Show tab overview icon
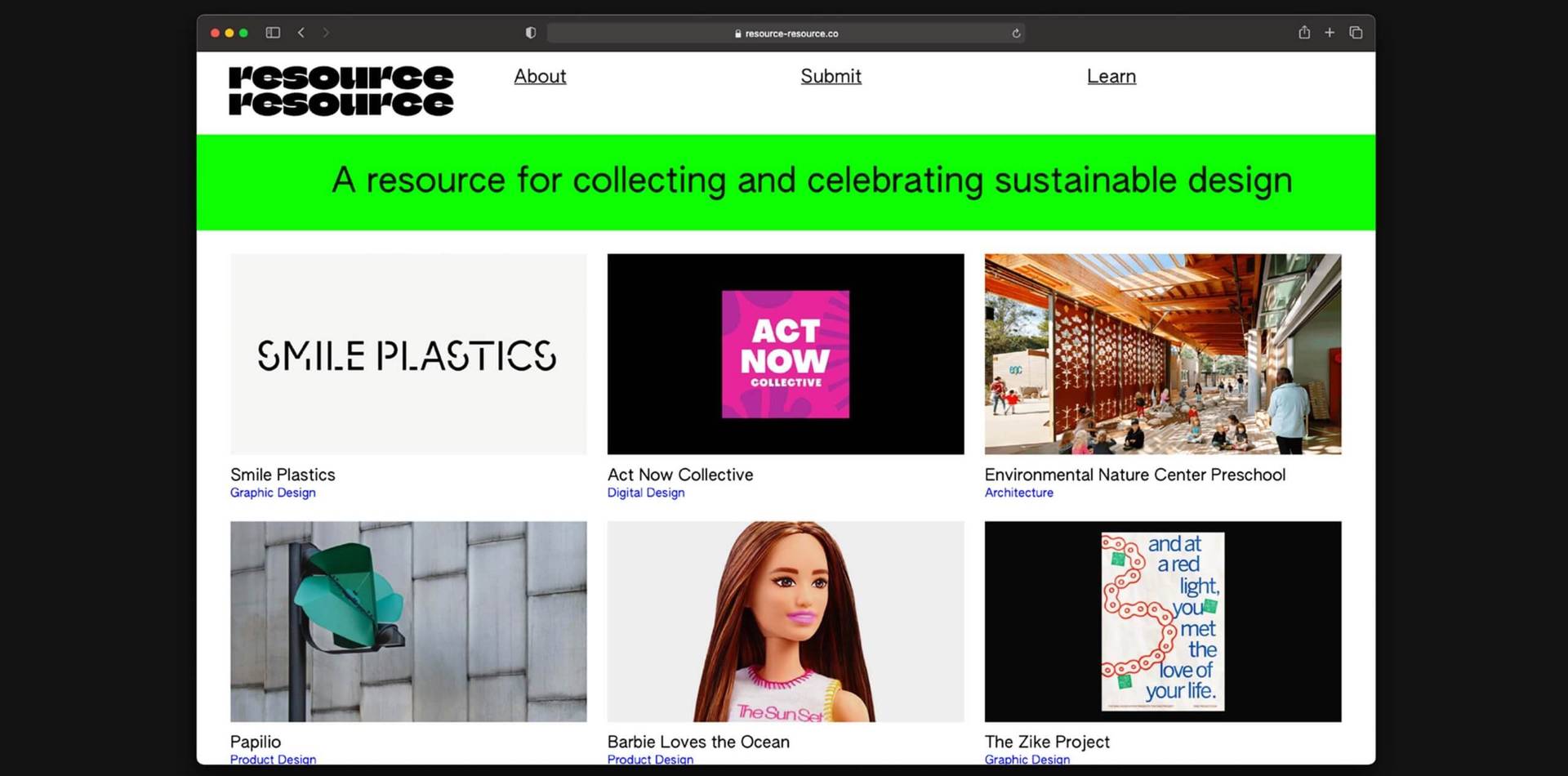The height and width of the screenshot is (776, 1568). click(x=1356, y=33)
